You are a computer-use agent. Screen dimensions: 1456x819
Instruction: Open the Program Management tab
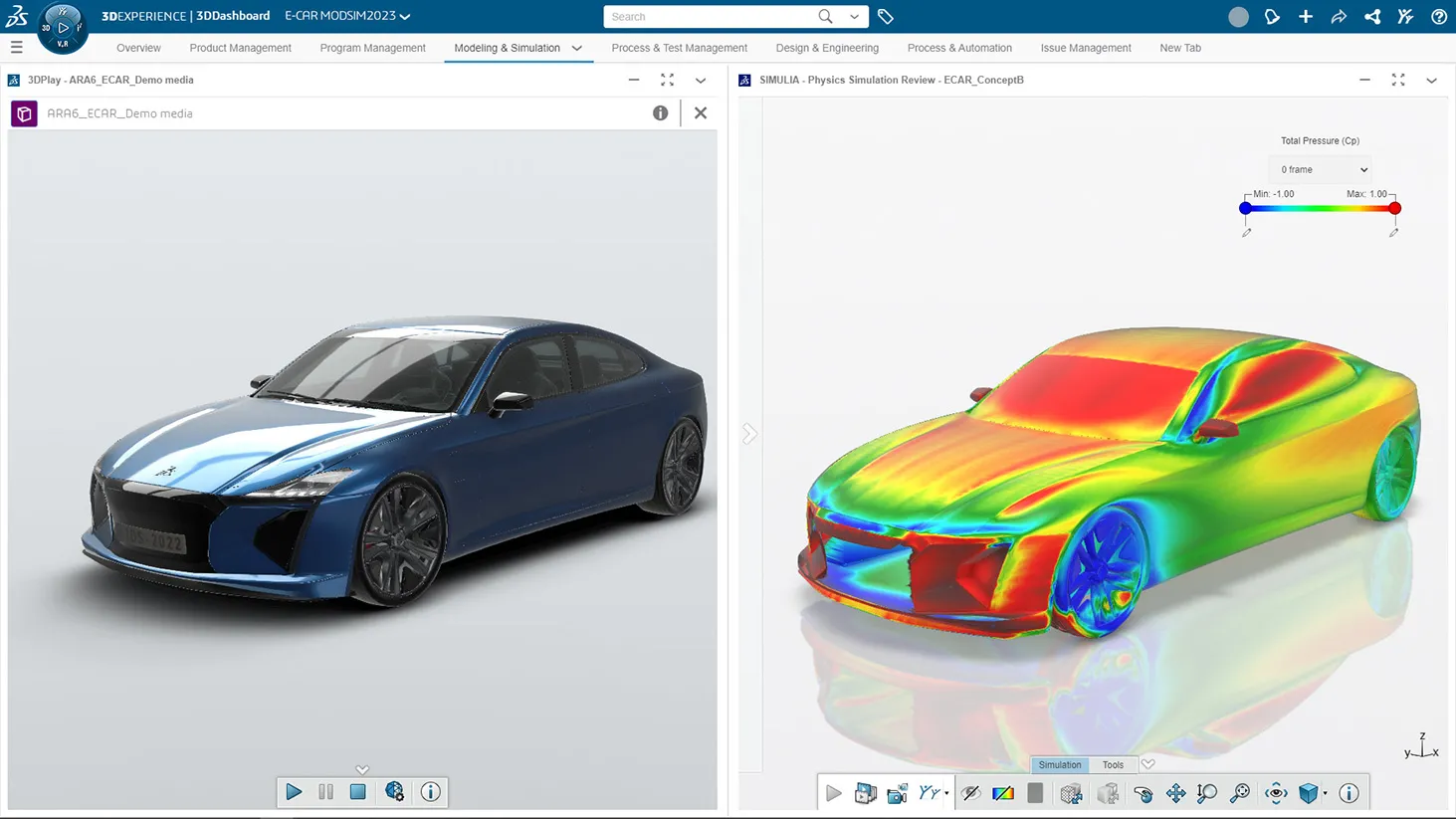tap(372, 48)
